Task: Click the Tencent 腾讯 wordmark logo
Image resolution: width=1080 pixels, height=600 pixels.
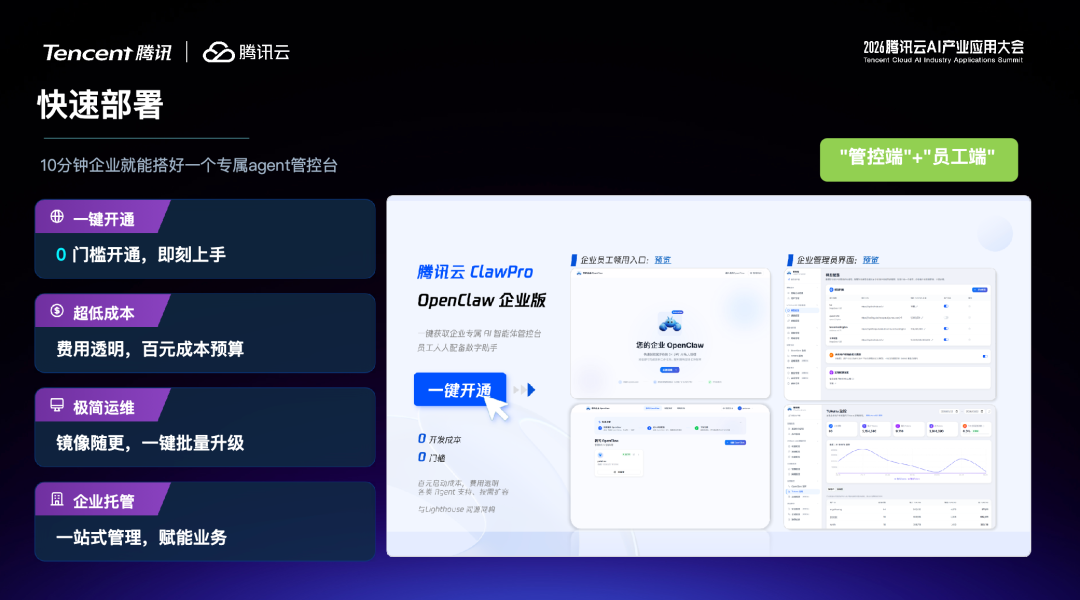Action: click(x=107, y=53)
